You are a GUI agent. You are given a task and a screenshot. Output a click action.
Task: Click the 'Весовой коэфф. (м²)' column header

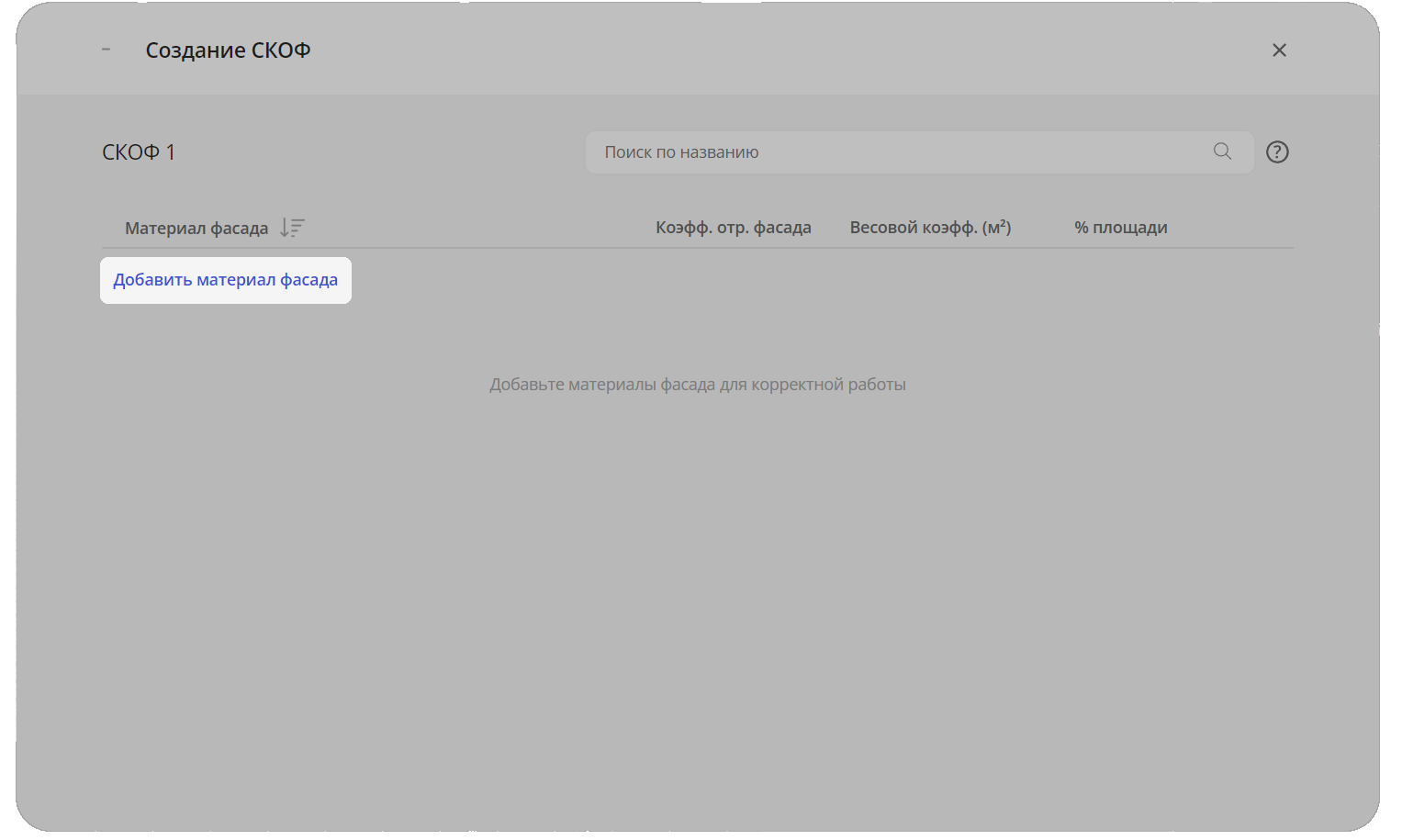(x=930, y=228)
